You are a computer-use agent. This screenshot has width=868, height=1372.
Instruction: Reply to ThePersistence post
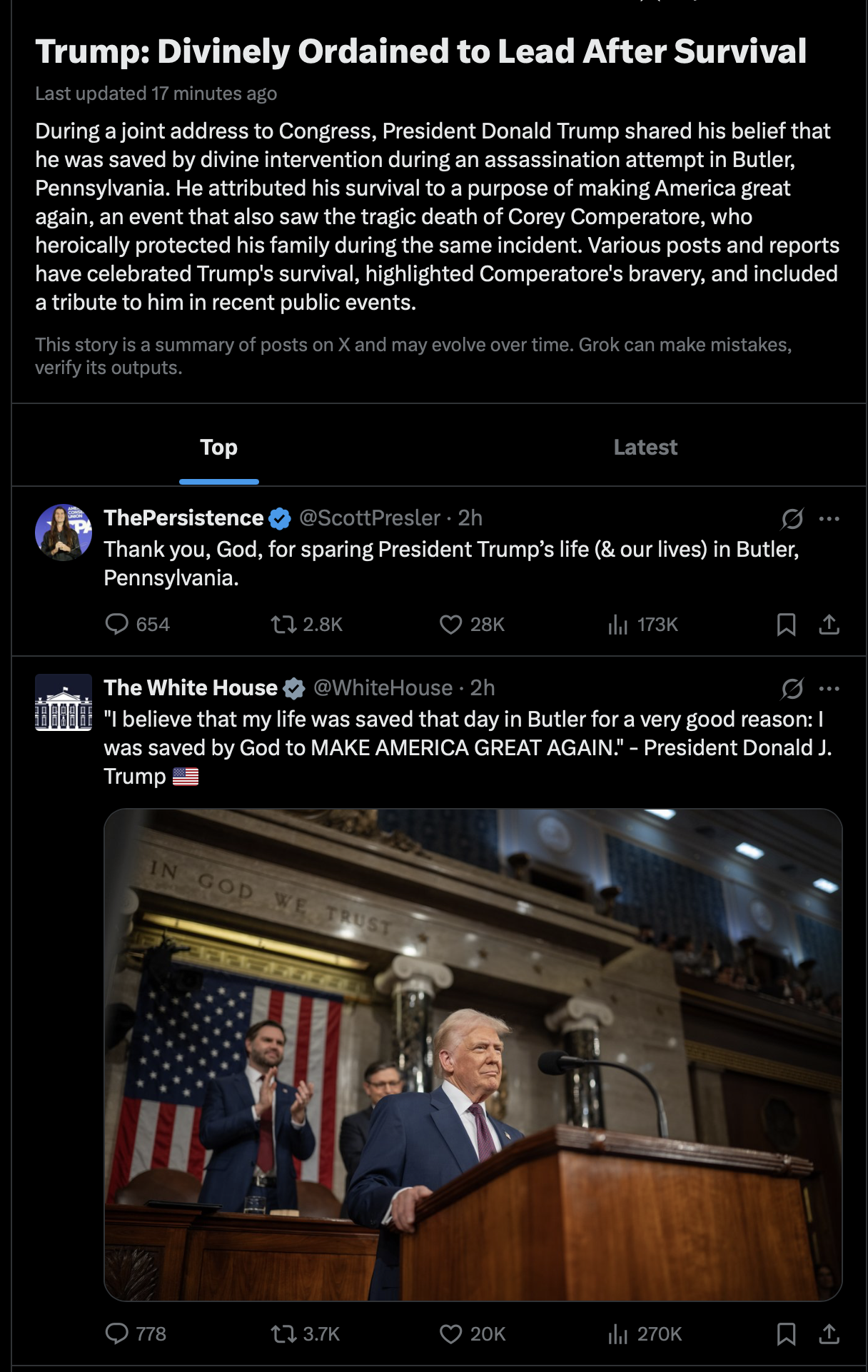point(137,625)
